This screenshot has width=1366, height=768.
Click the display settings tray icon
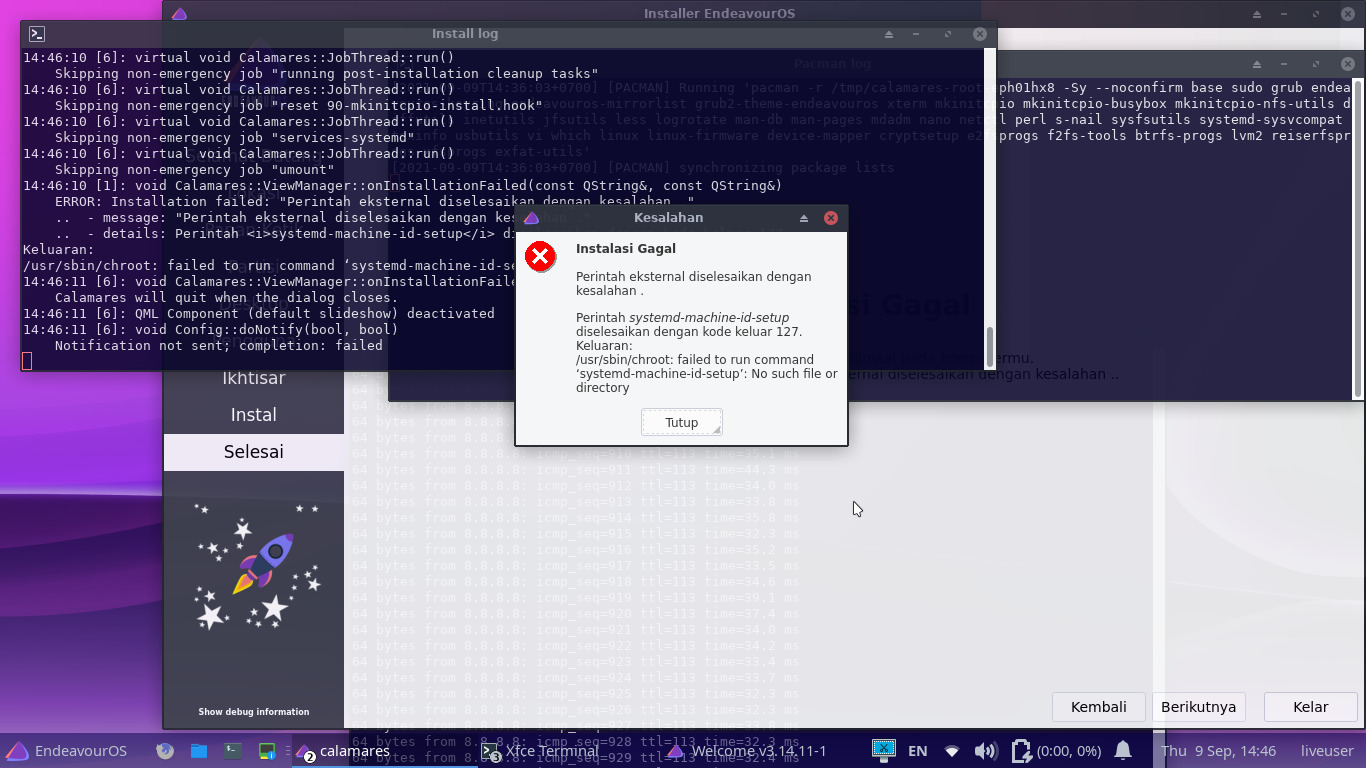click(883, 750)
